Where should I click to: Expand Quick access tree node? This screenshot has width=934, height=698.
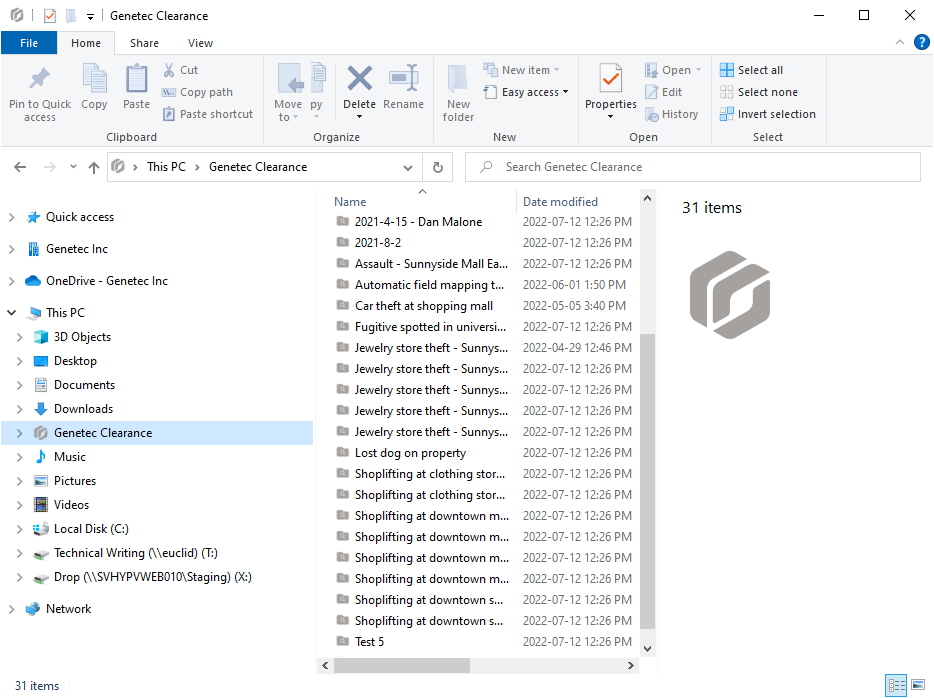pyautogui.click(x=11, y=217)
